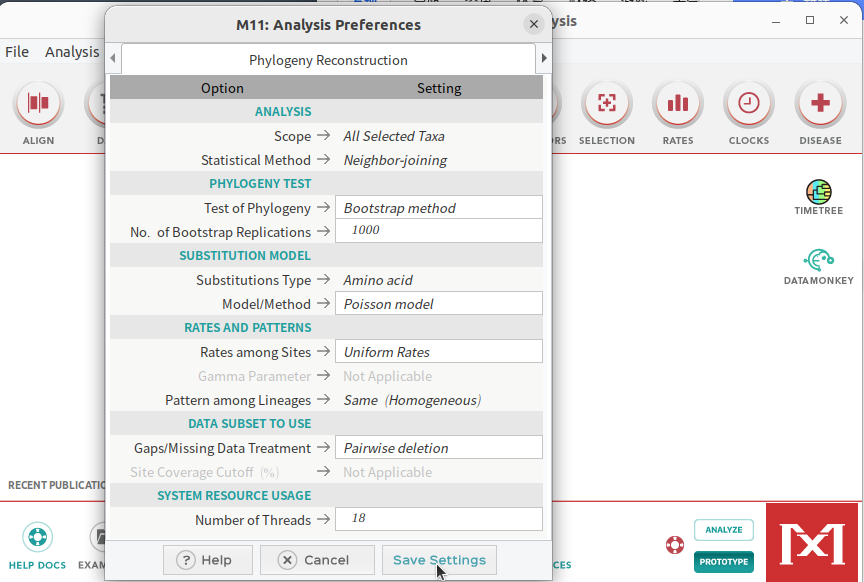Switch to Prototype mode

pyautogui.click(x=723, y=561)
